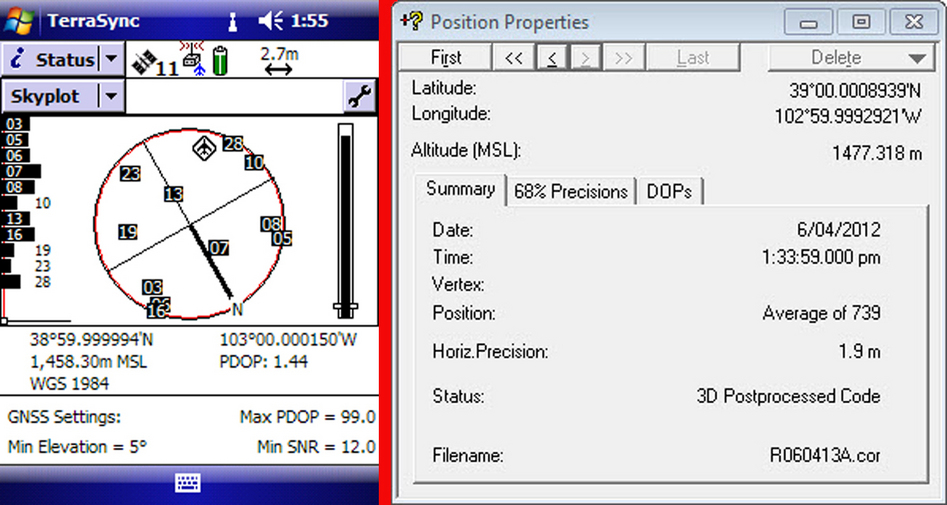947x505 pixels.
Task: Switch to the 68% Precisions tab
Action: pyautogui.click(x=571, y=191)
